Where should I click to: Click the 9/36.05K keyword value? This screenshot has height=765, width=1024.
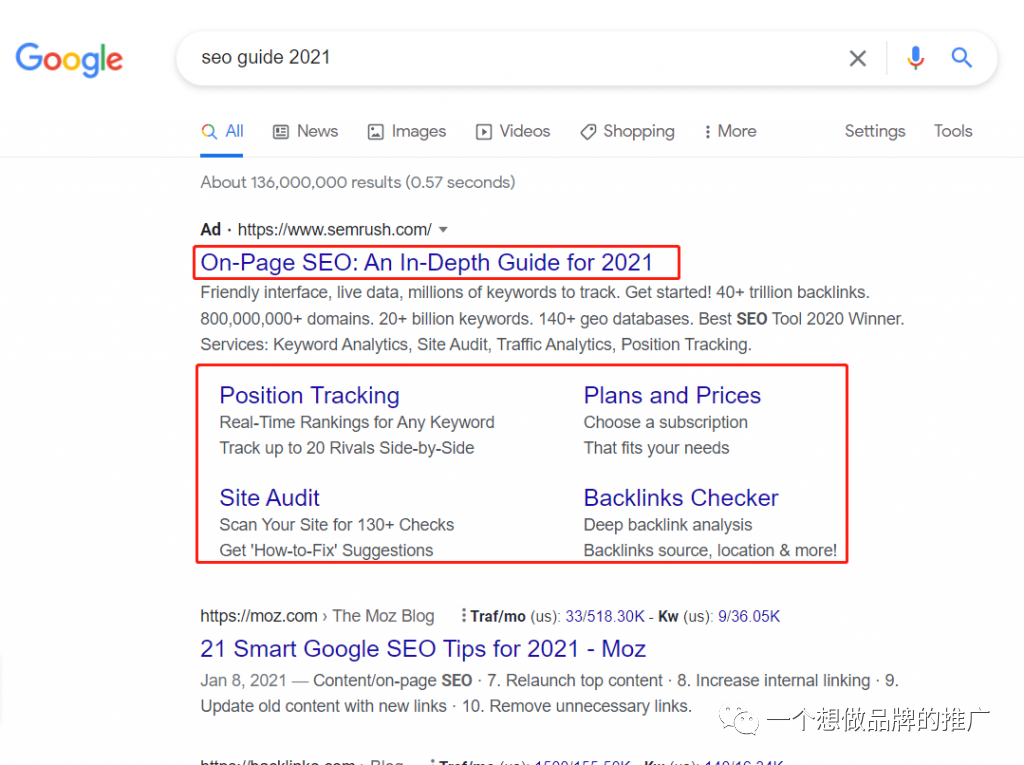click(x=748, y=617)
